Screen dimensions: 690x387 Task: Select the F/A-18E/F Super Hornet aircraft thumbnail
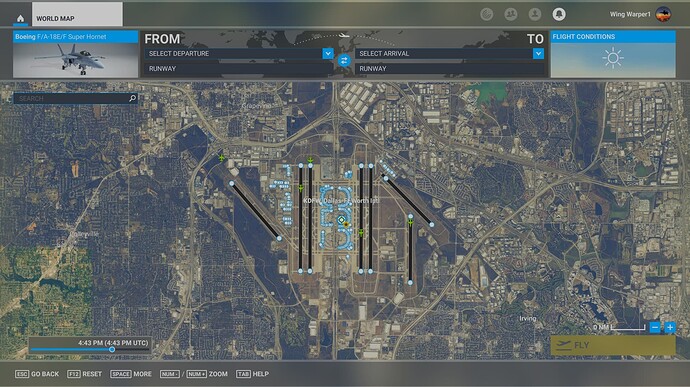(75, 60)
